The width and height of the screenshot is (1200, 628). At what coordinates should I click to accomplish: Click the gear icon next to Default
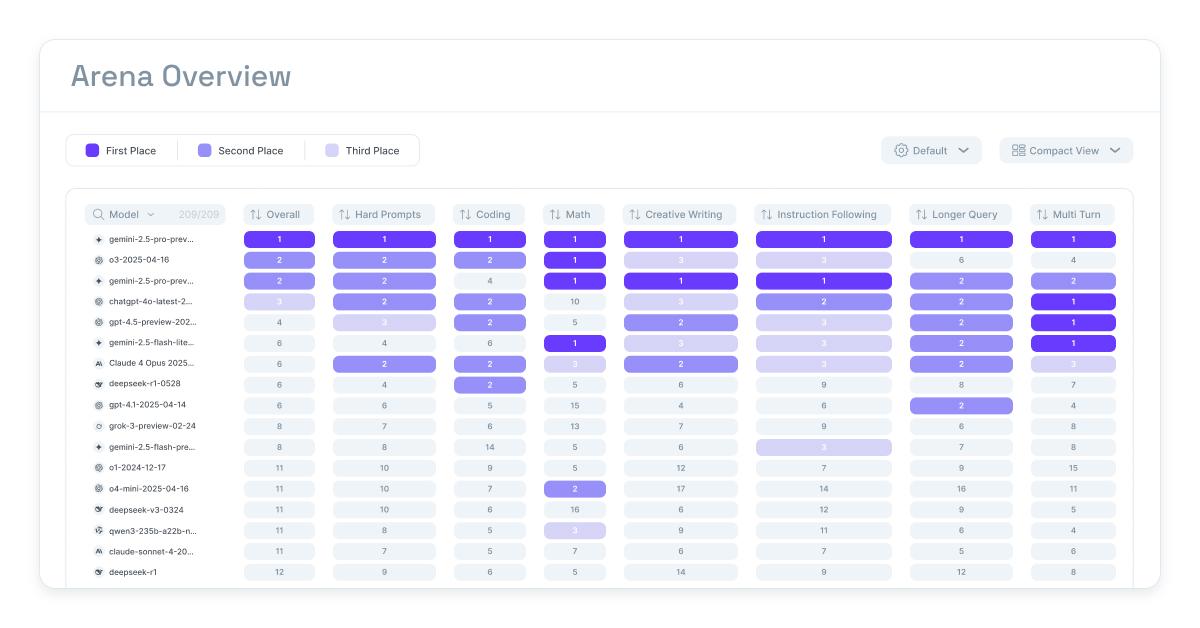[x=901, y=150]
